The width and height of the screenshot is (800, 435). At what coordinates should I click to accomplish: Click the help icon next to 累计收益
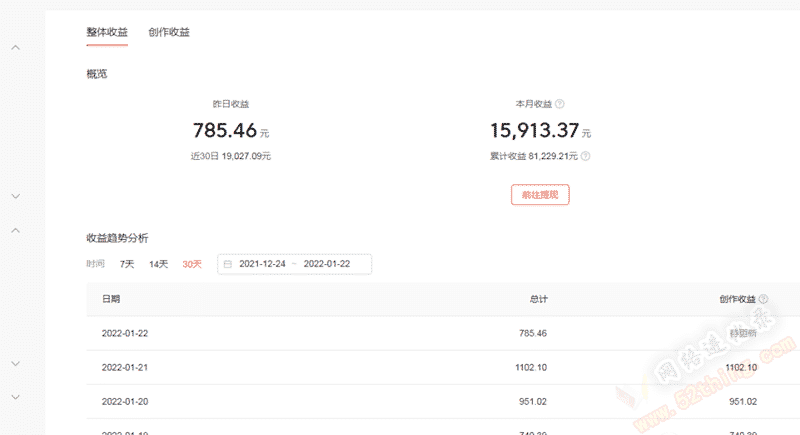click(585, 156)
